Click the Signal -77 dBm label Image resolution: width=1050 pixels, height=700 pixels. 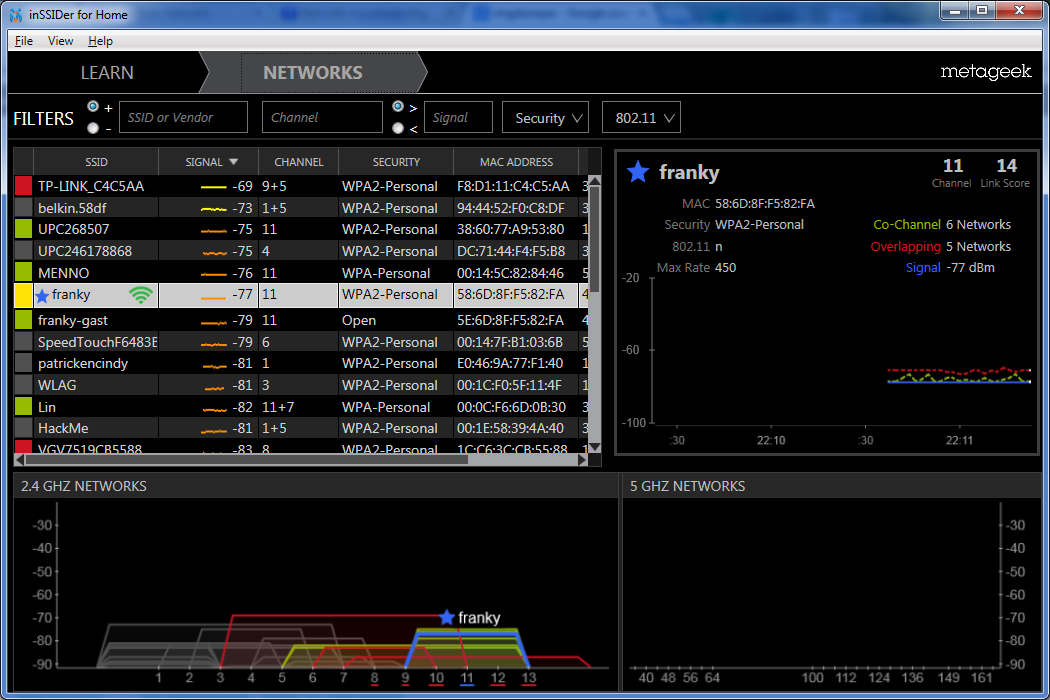pyautogui.click(x=950, y=267)
